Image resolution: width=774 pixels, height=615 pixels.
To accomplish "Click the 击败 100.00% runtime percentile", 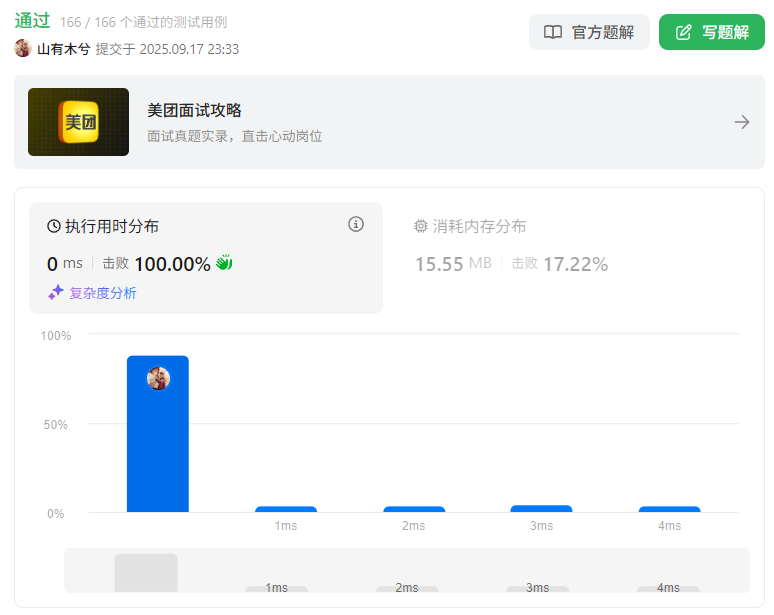I will point(156,264).
